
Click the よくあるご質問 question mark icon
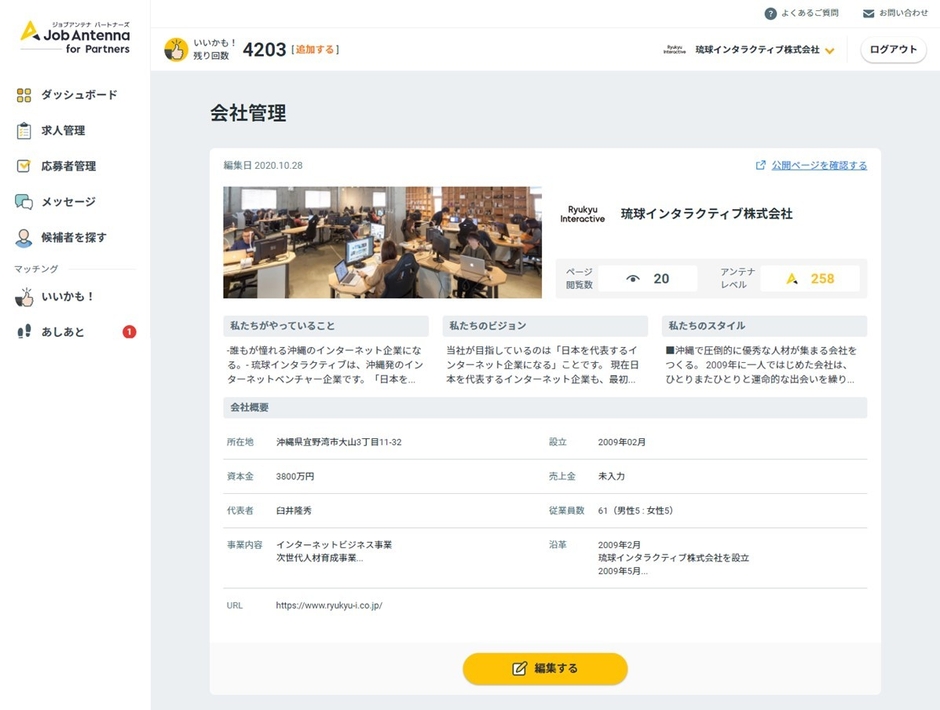coord(769,13)
